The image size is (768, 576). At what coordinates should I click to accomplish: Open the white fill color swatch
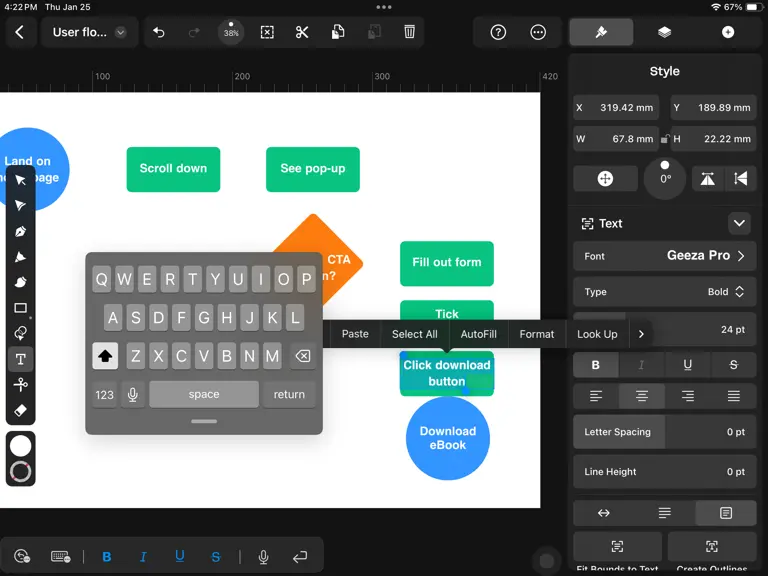coord(21,446)
